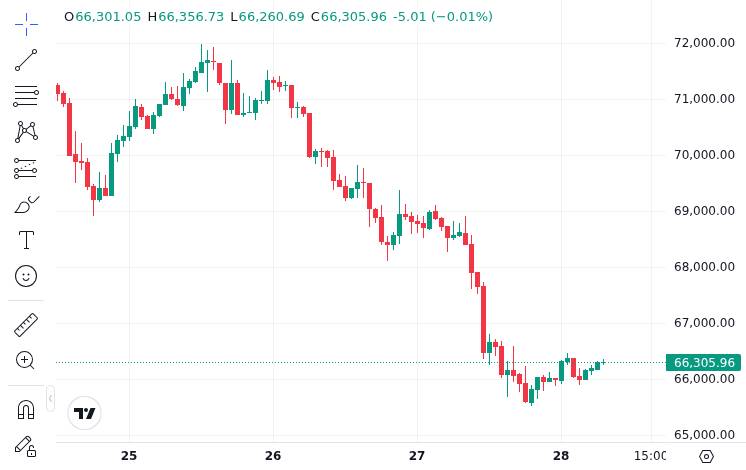Image resolution: width=746 pixels, height=470 pixels.
Task: Click the zoom in tool
Action: [x=26, y=360]
